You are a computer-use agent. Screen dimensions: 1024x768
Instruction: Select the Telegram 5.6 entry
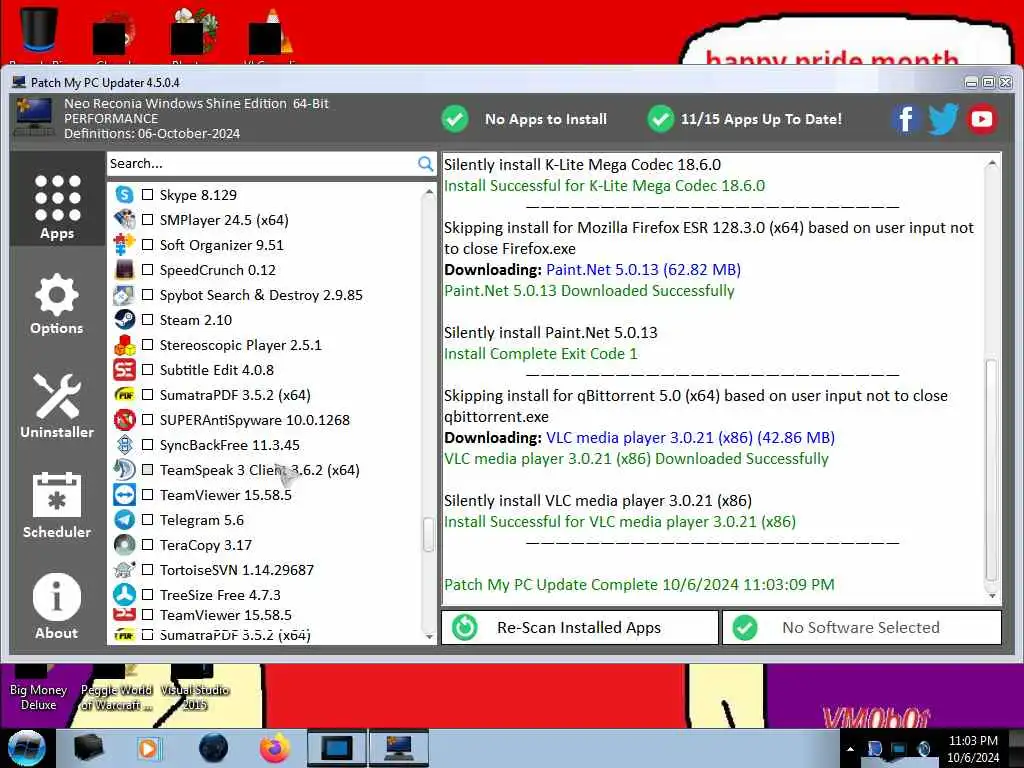click(202, 520)
